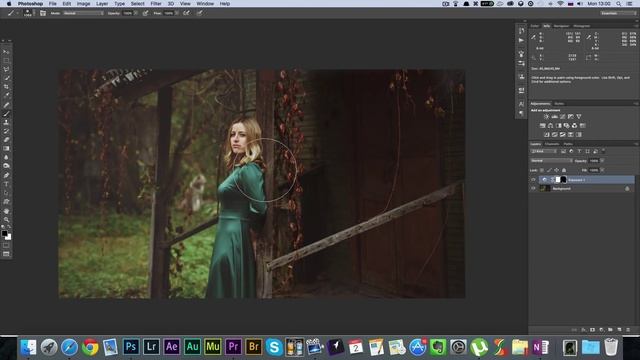Select the Brush tool in toolbox
The width and height of the screenshot is (640, 360).
[x=6, y=113]
